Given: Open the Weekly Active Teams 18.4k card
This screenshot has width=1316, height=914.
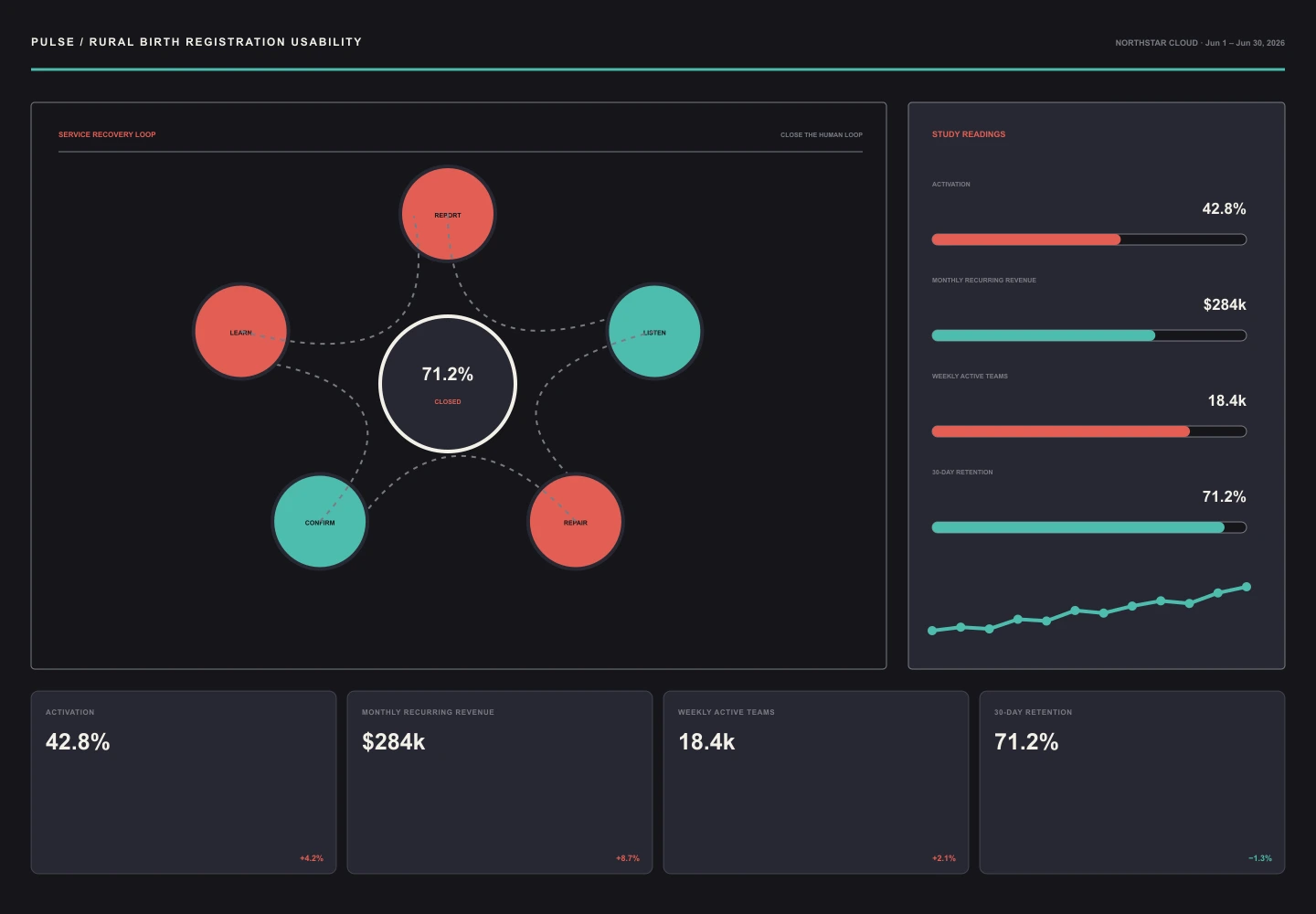Looking at the screenshot, I should coord(816,782).
